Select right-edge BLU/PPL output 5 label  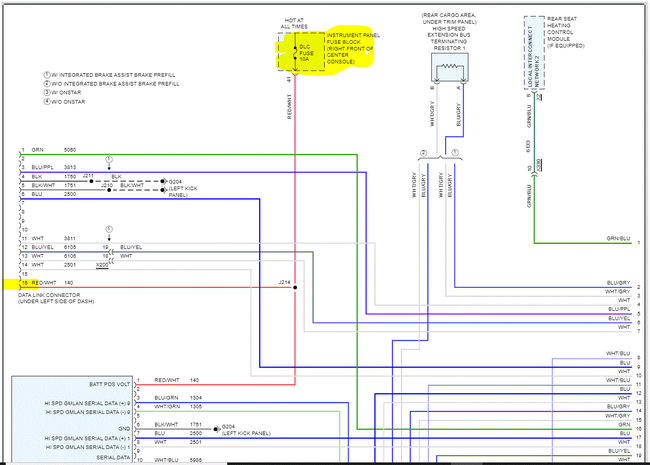[619, 309]
